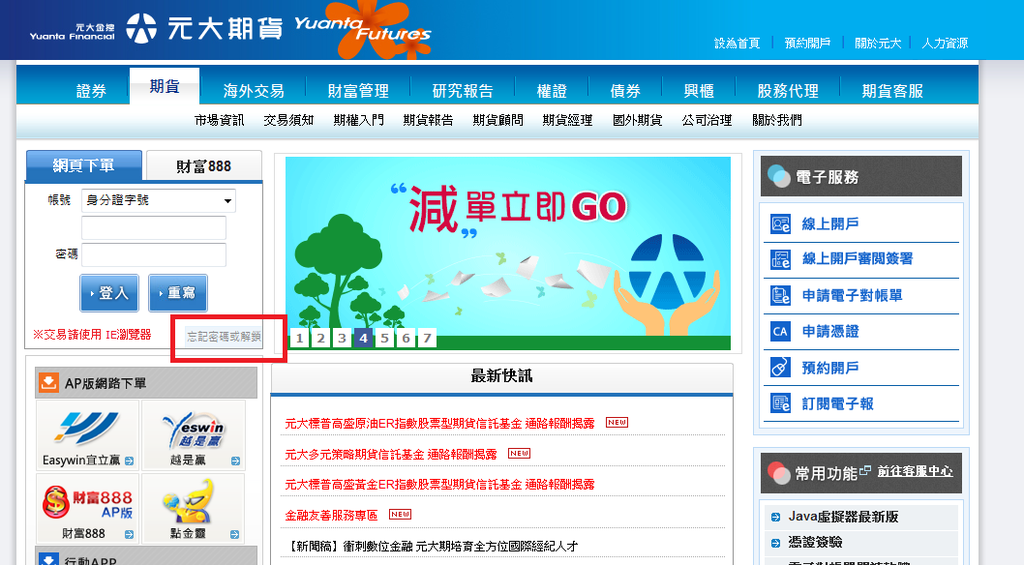This screenshot has height=565, width=1024.
Task: Open the 興櫃 navigation tab
Action: [x=699, y=91]
